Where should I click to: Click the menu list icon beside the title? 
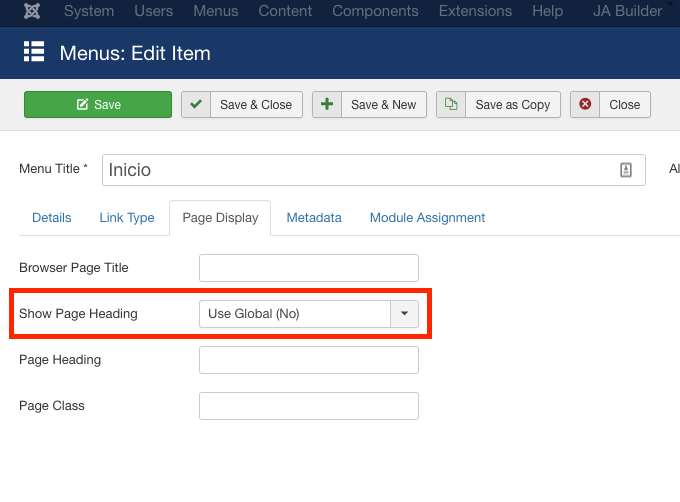[x=34, y=52]
